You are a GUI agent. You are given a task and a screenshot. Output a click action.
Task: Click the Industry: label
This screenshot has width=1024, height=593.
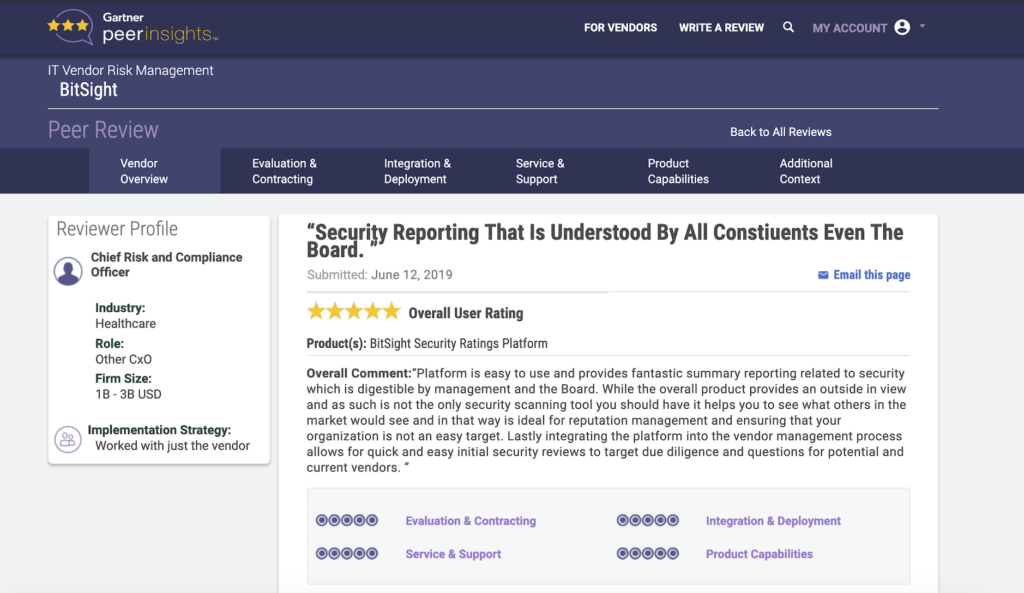tap(120, 308)
